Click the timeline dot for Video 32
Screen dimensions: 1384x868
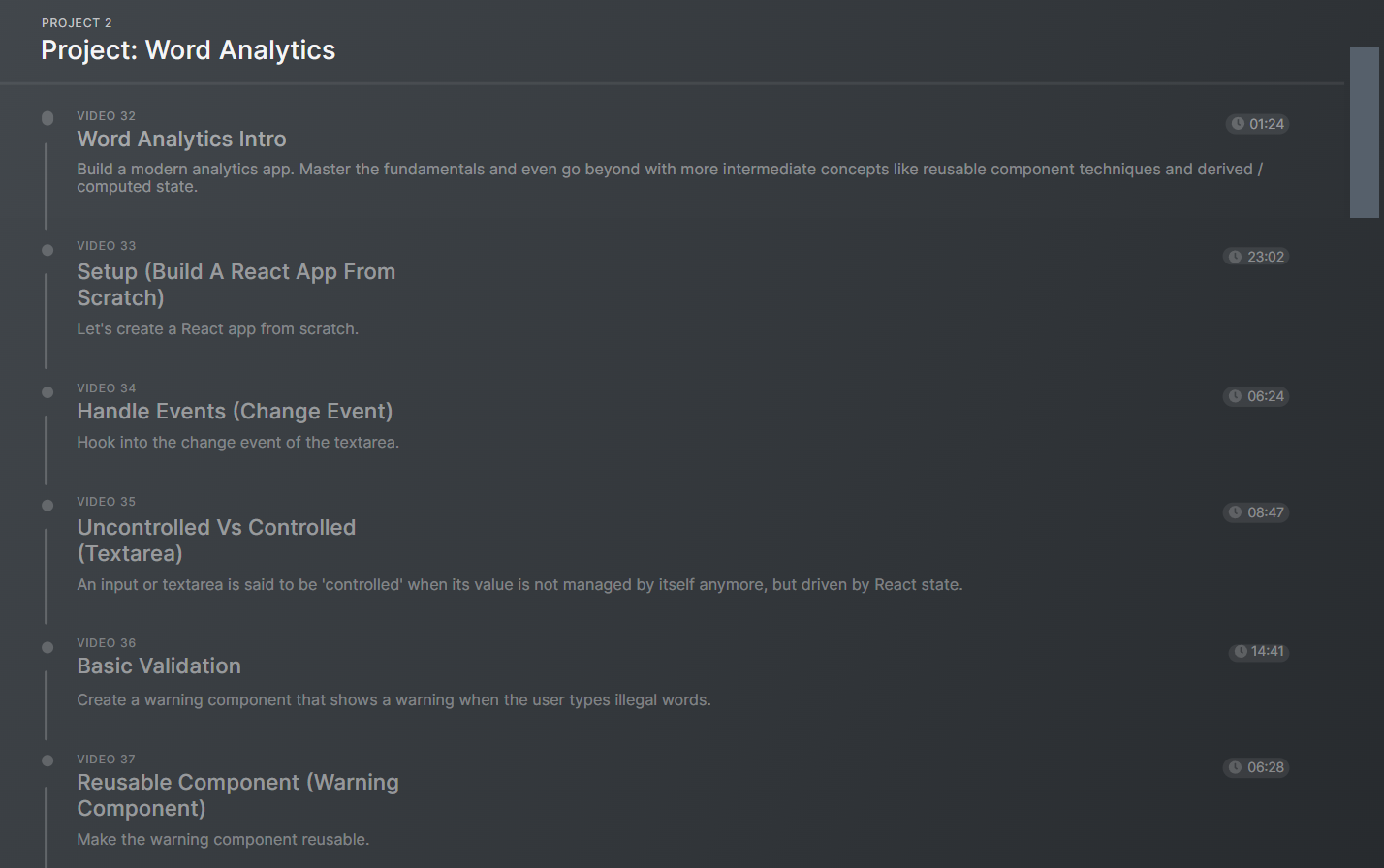click(47, 118)
